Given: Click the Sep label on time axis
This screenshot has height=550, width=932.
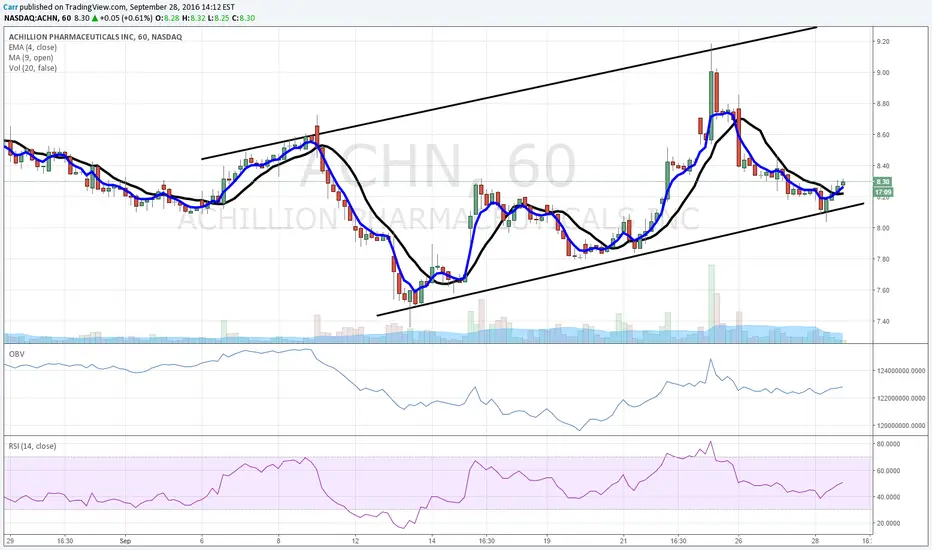Looking at the screenshot, I should (125, 541).
